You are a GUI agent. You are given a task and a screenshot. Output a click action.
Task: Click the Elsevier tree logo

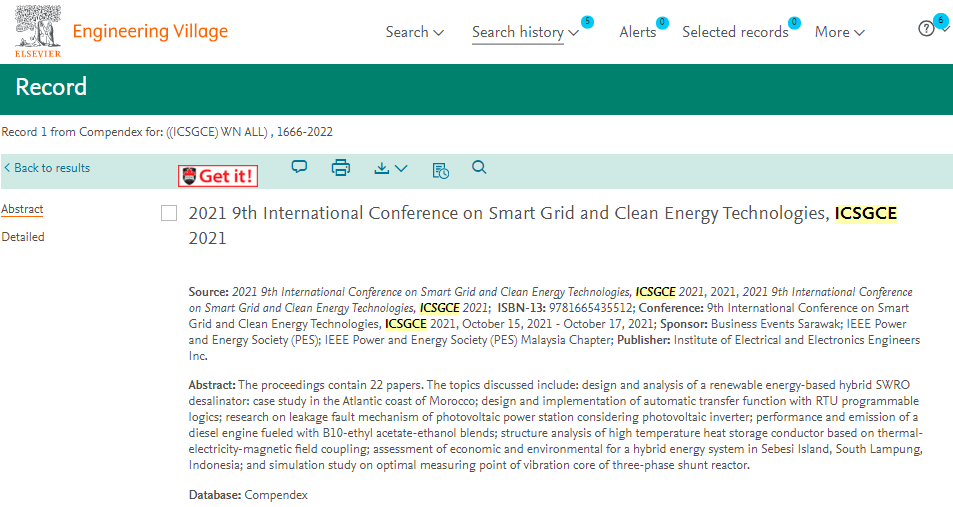38,30
